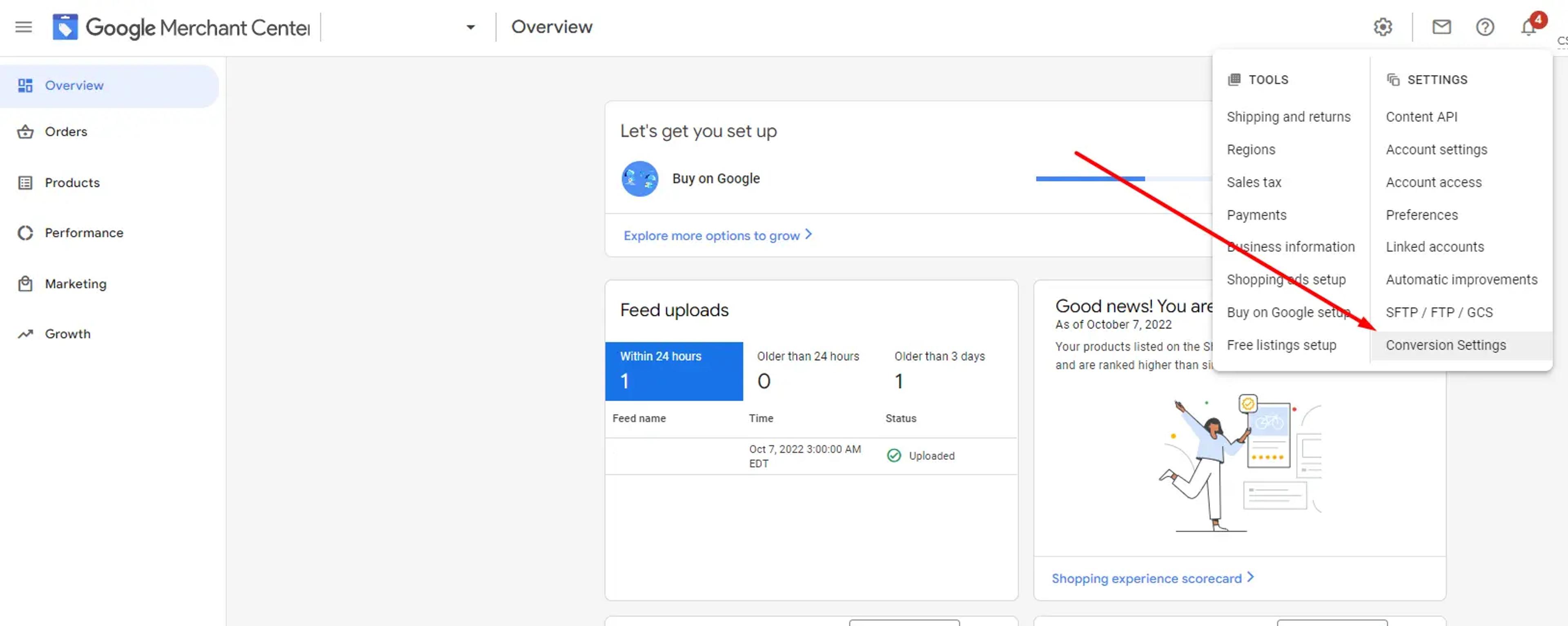
Task: Open the hamburger navigation menu
Action: 24,27
